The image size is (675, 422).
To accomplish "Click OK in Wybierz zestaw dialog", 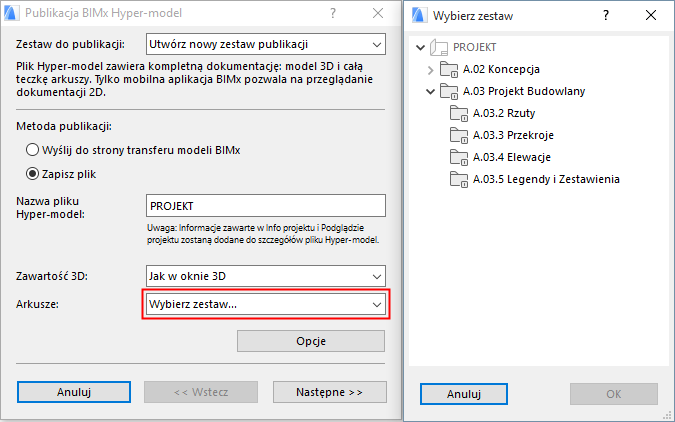I will (x=614, y=394).
